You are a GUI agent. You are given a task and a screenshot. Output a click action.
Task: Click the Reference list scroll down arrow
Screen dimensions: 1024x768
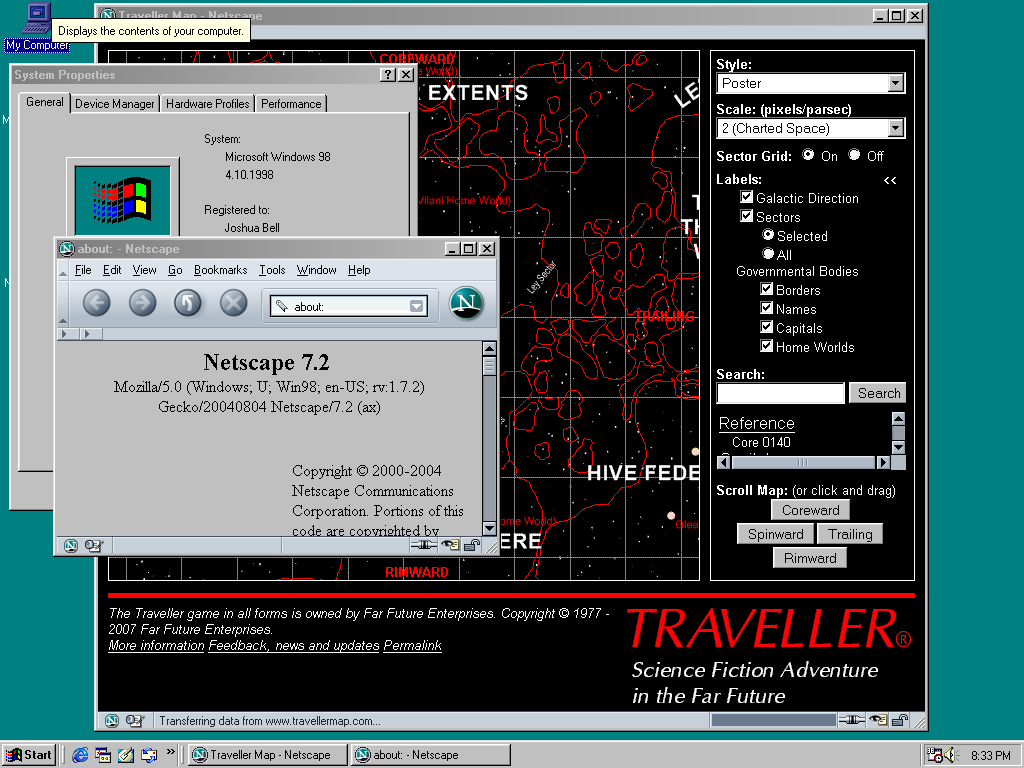click(899, 447)
